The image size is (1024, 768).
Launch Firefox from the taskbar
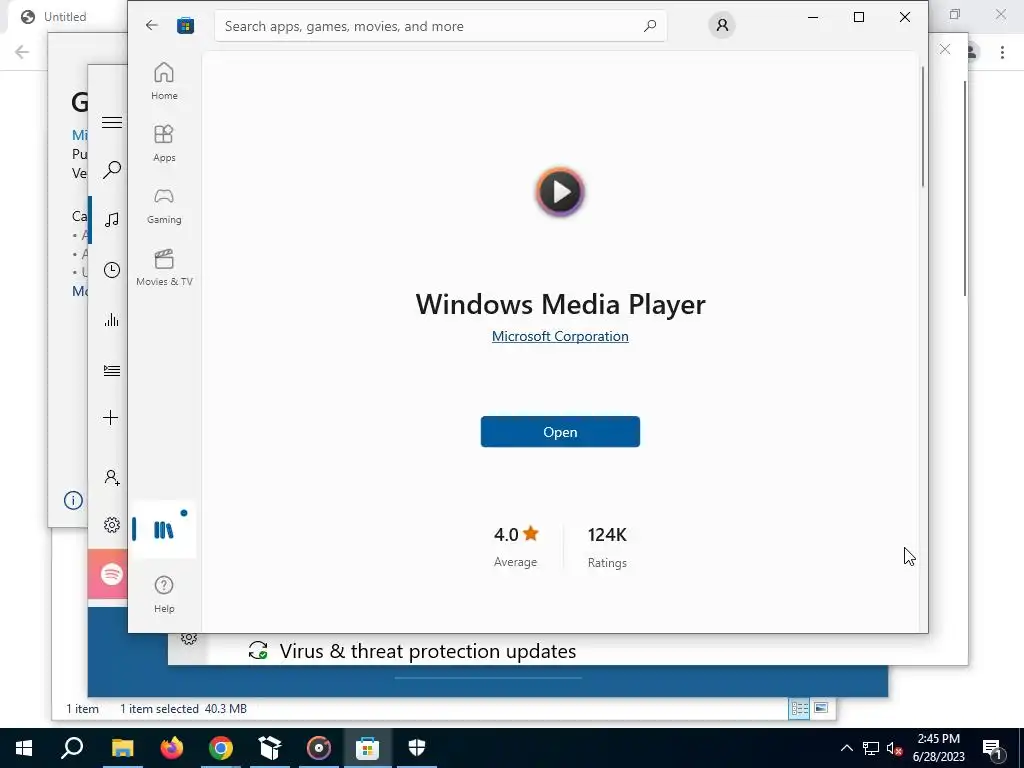172,748
